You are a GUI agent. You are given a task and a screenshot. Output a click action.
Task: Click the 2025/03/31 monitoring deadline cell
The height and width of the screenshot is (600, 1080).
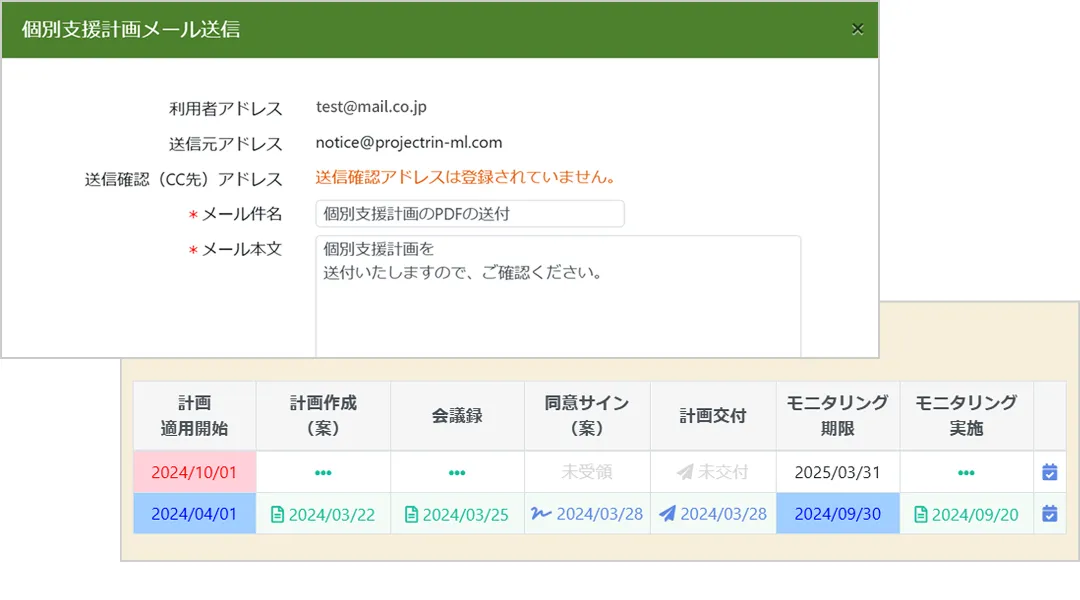point(838,472)
